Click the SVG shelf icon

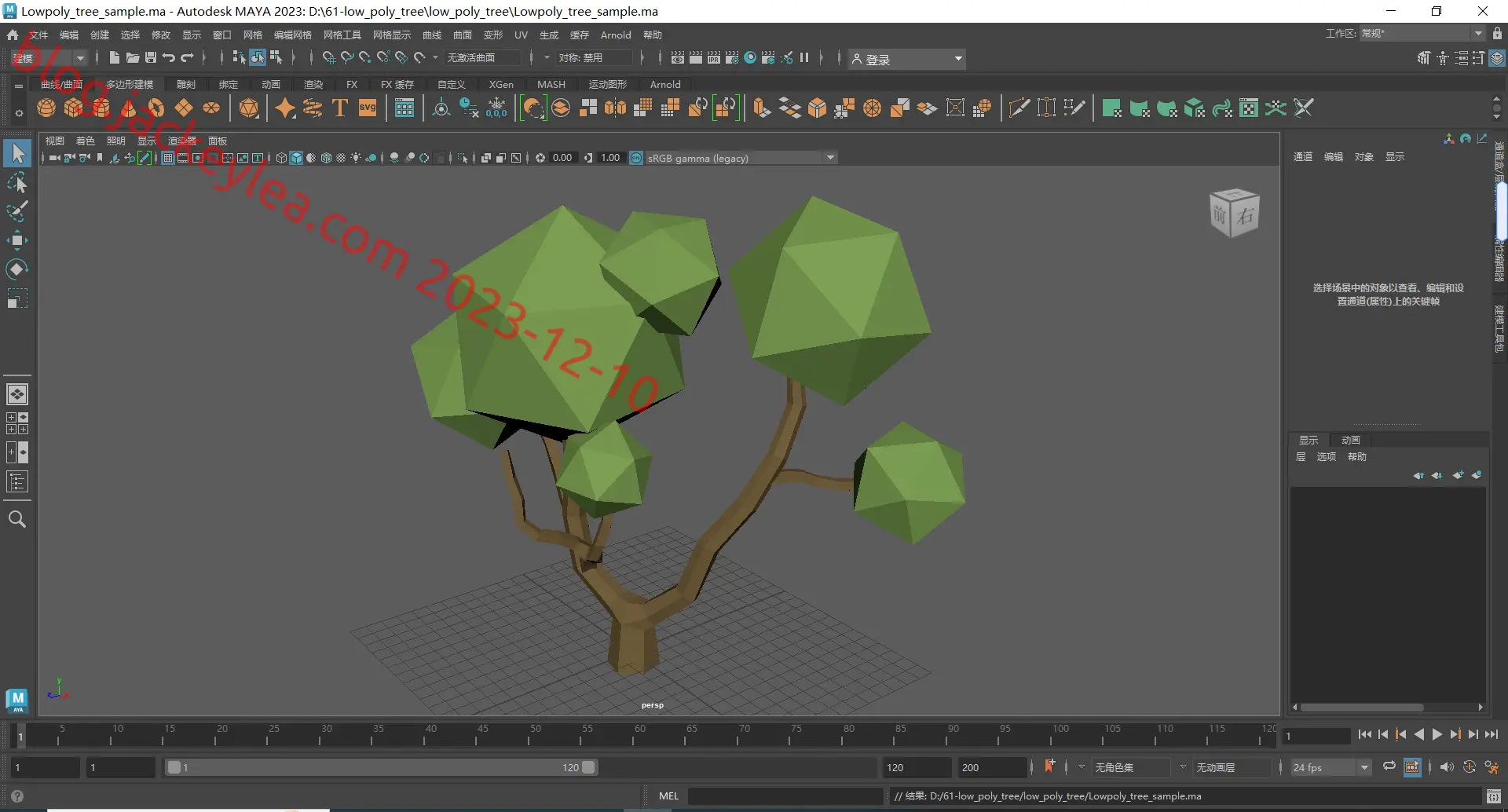click(368, 108)
